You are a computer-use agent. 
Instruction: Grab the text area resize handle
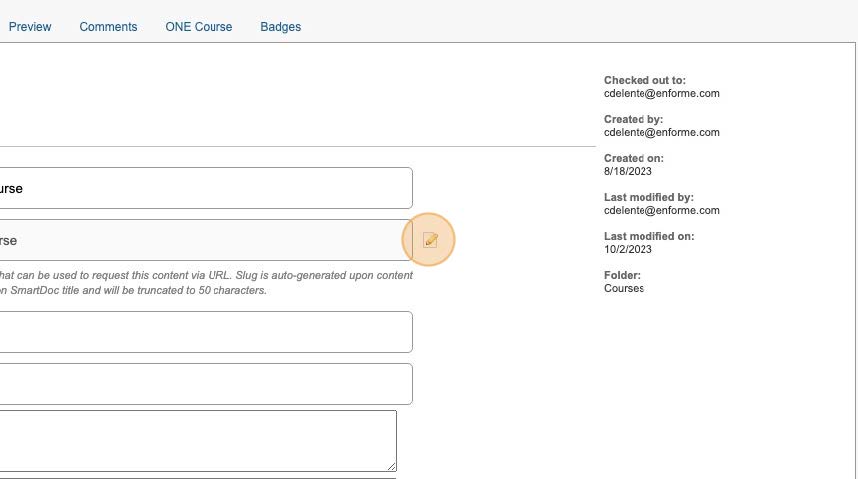[391, 465]
